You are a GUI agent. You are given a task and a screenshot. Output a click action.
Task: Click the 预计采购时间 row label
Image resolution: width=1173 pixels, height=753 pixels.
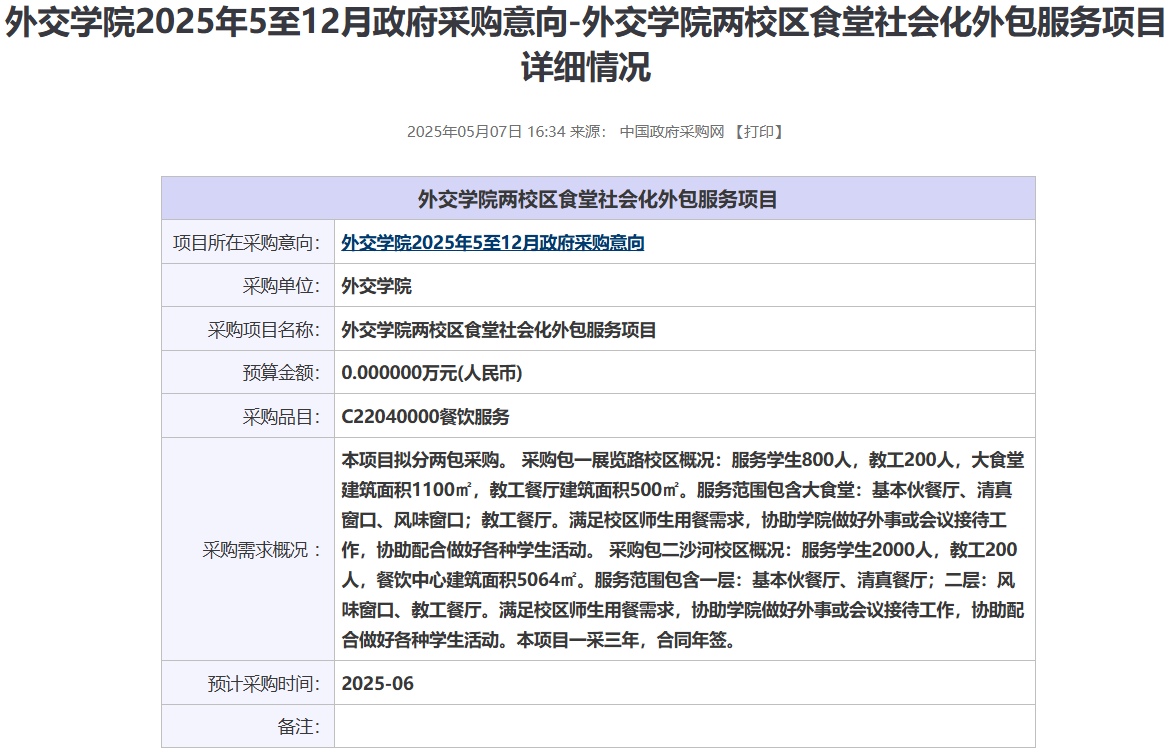point(263,684)
